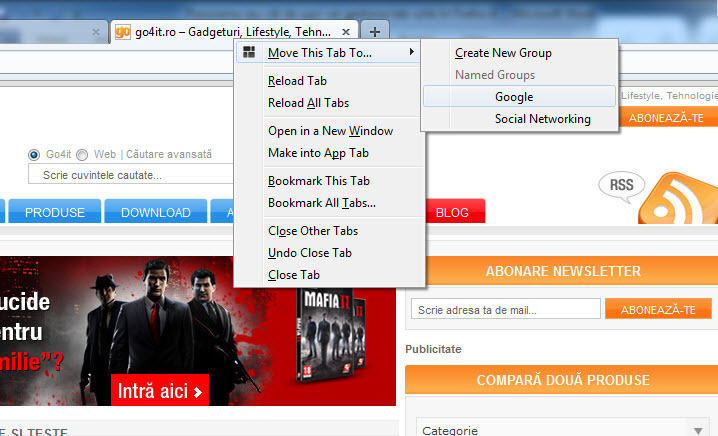Click the go4it favicon on the active tab
718x436 pixels.
click(123, 32)
